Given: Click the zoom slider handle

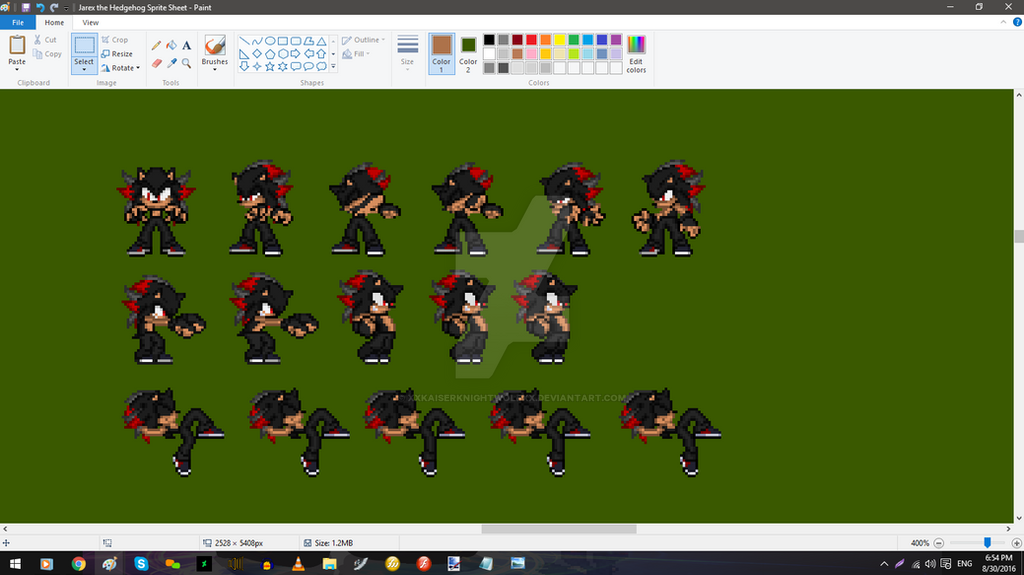Looking at the screenshot, I should point(987,543).
